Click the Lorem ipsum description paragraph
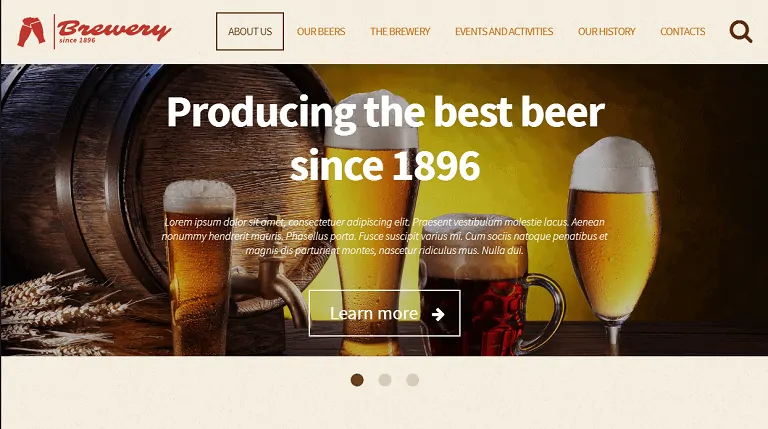 (x=384, y=236)
